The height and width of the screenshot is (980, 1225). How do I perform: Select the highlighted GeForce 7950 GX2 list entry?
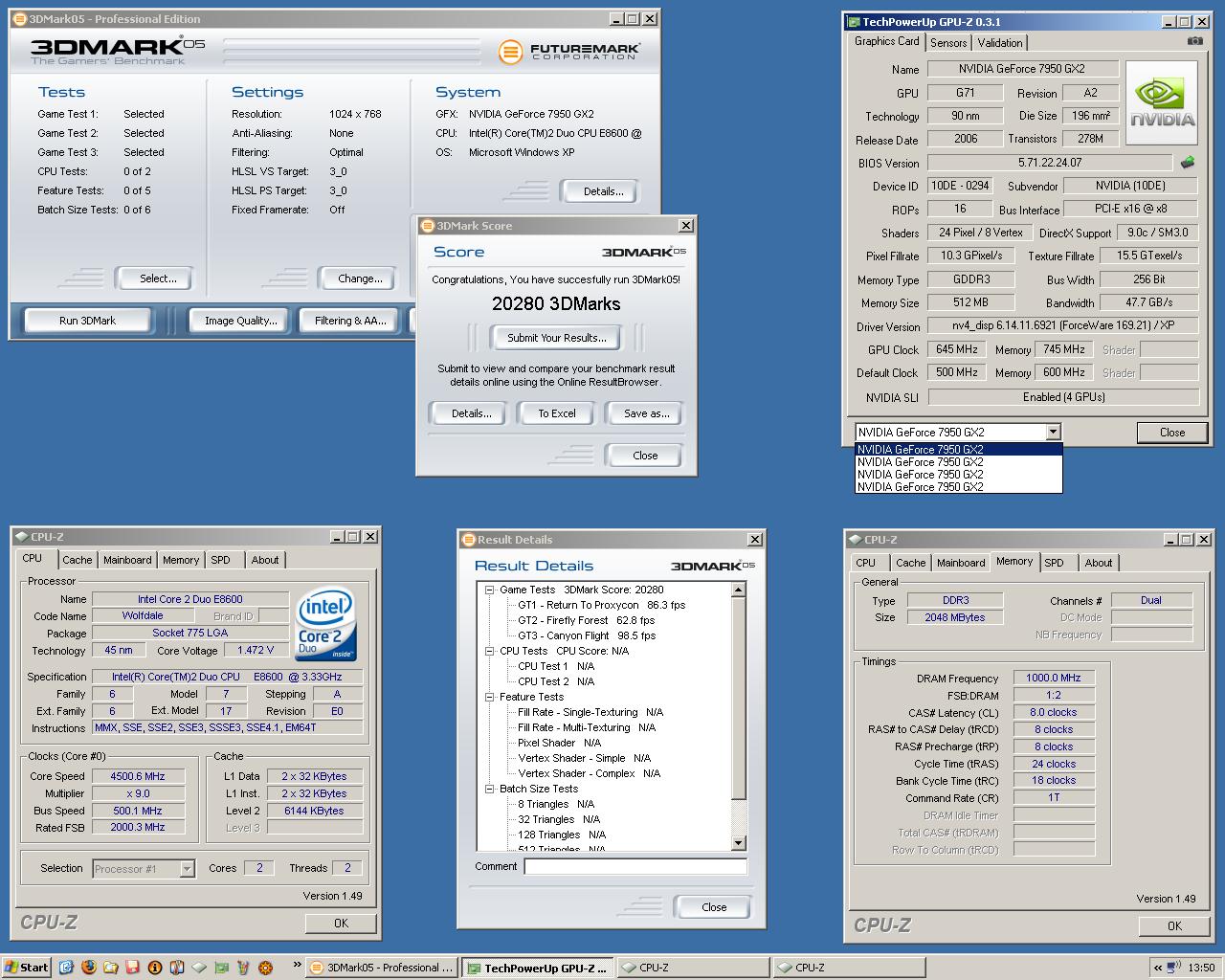(958, 449)
